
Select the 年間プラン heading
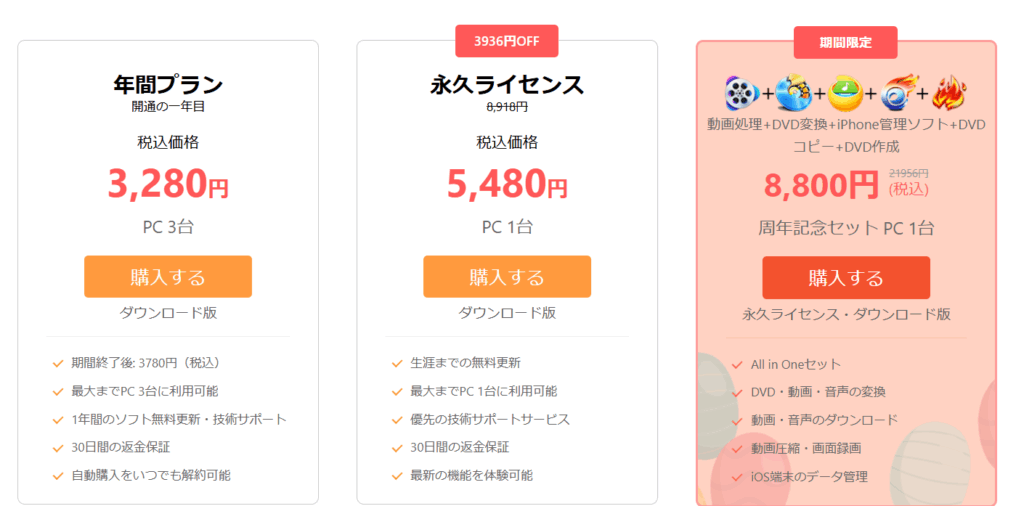(168, 85)
